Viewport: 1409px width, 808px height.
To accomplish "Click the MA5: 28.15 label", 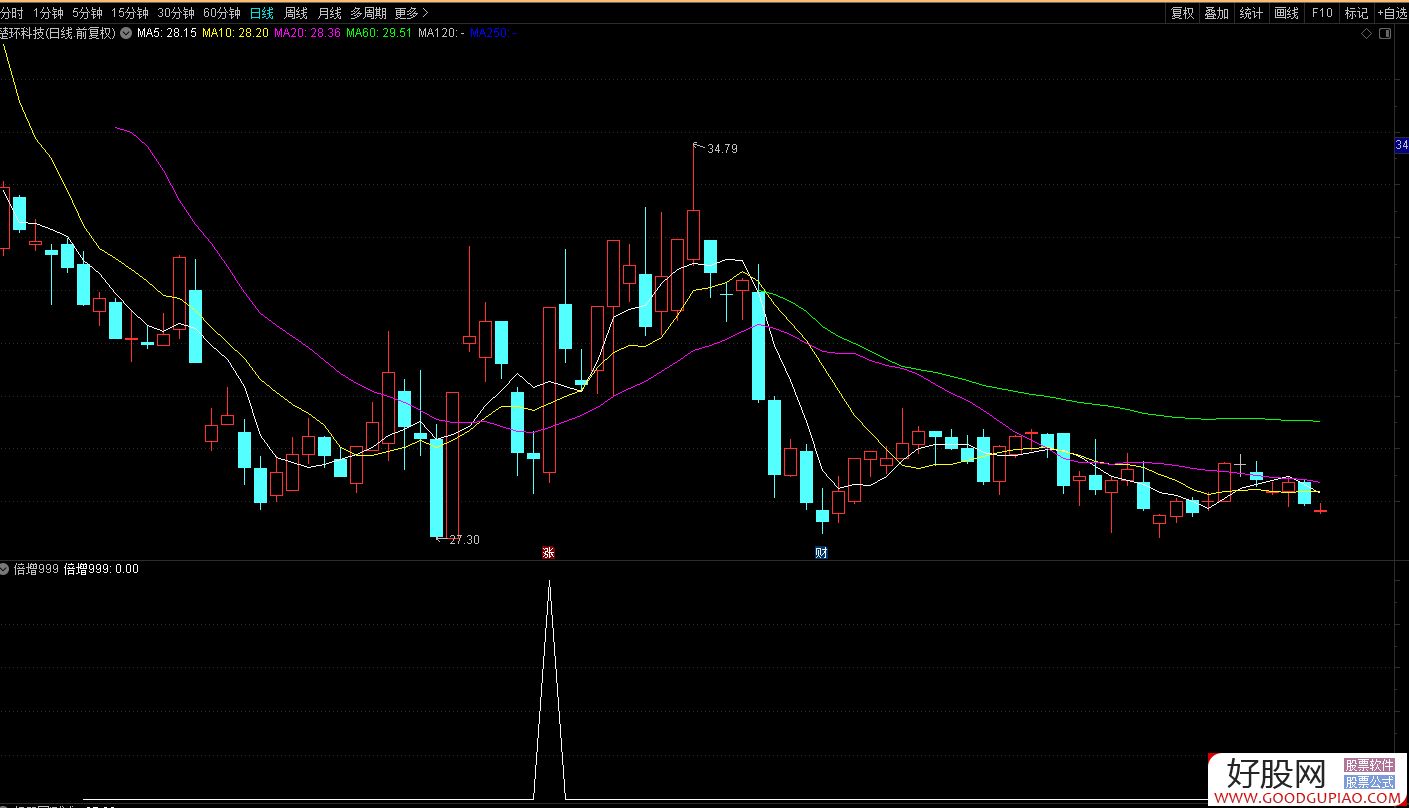I will 166,33.
